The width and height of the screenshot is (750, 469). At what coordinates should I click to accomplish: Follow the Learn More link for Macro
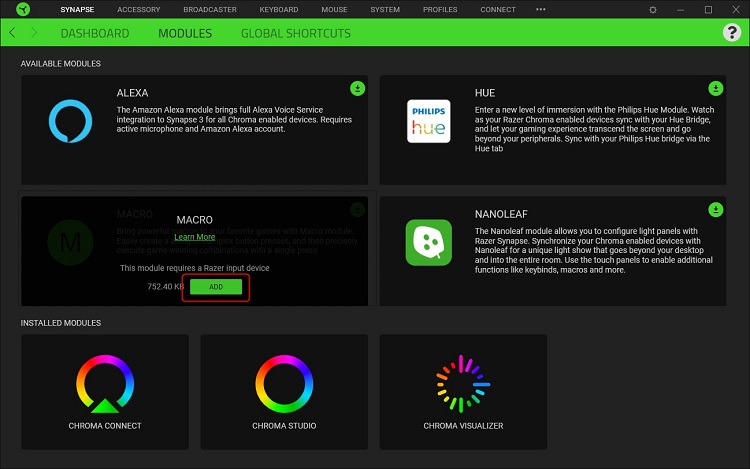[194, 237]
